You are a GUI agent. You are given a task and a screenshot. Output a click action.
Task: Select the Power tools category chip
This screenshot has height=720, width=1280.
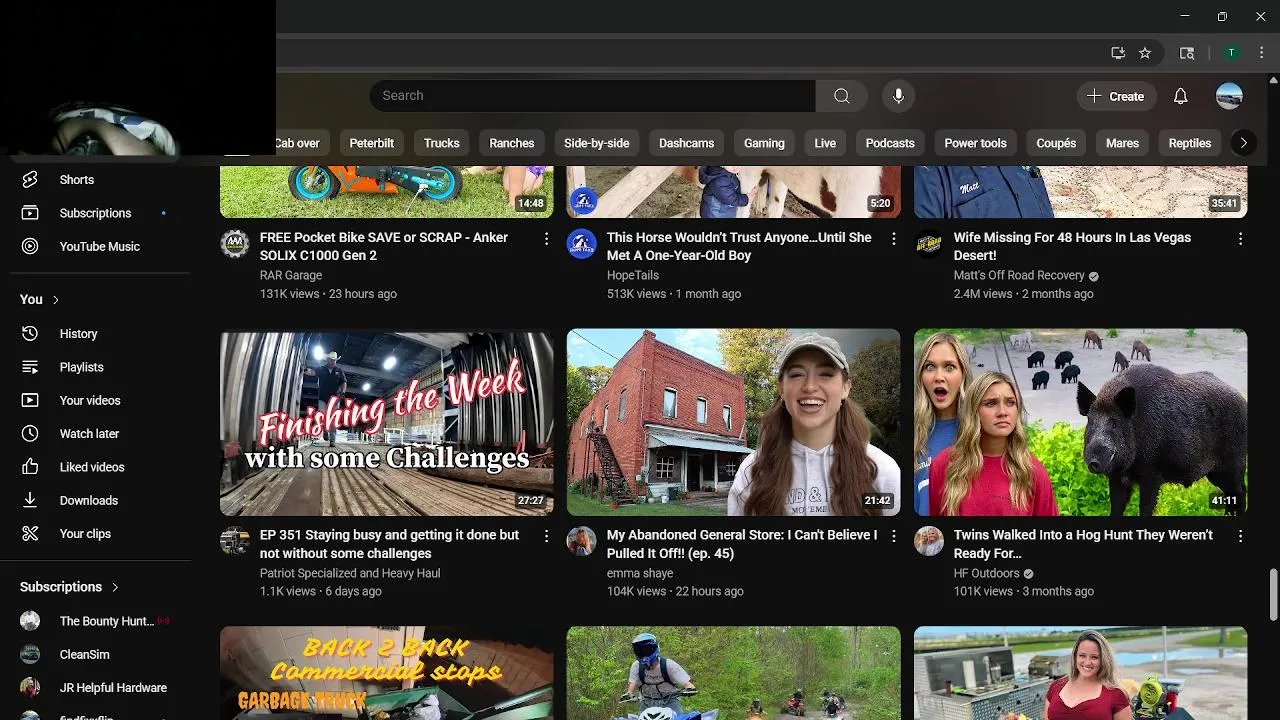pyautogui.click(x=975, y=143)
